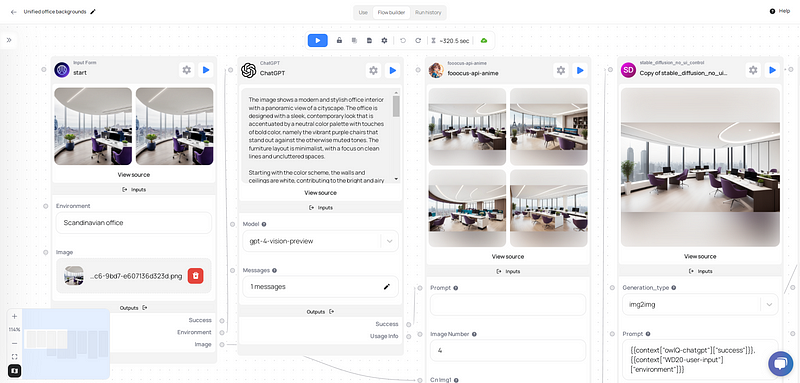
Task: Open View source under the start node images
Action: coord(134,174)
